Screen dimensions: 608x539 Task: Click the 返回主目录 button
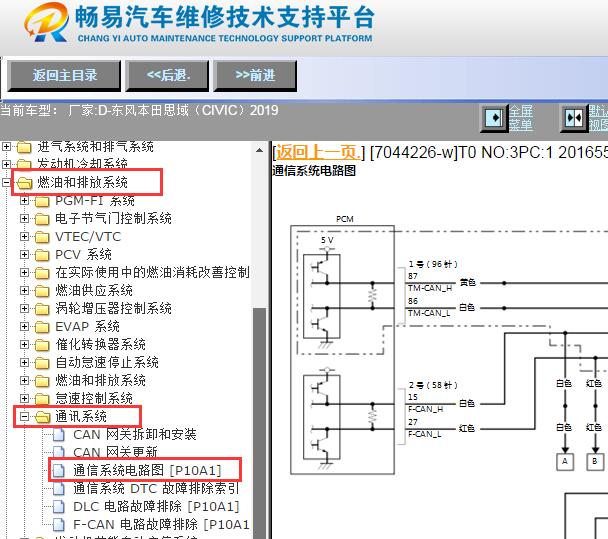point(64,76)
